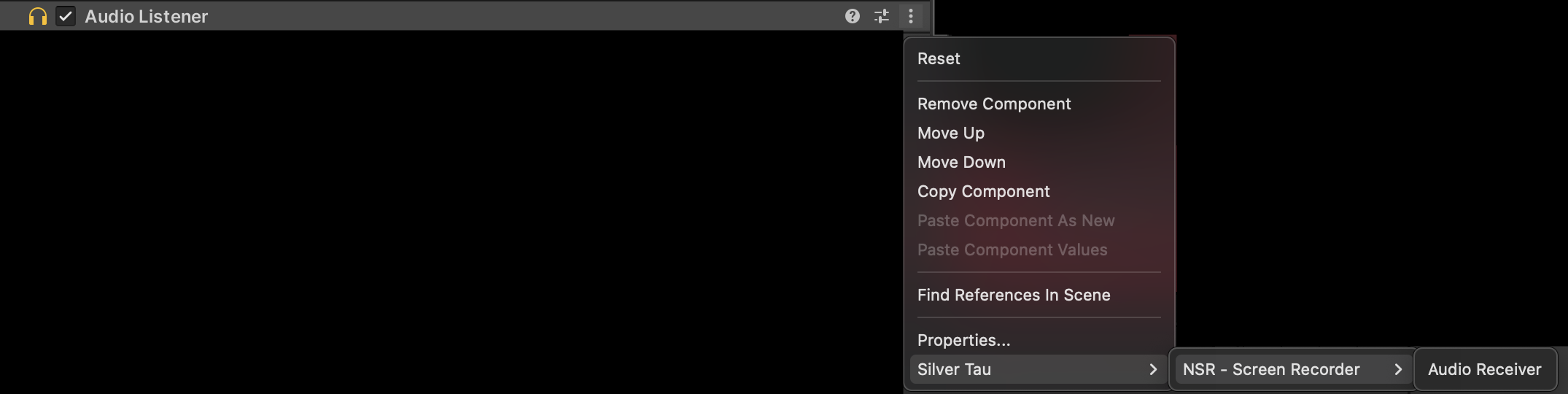Image resolution: width=1568 pixels, height=394 pixels.
Task: Click the Silver Tau submenu arrow
Action: tap(1153, 369)
